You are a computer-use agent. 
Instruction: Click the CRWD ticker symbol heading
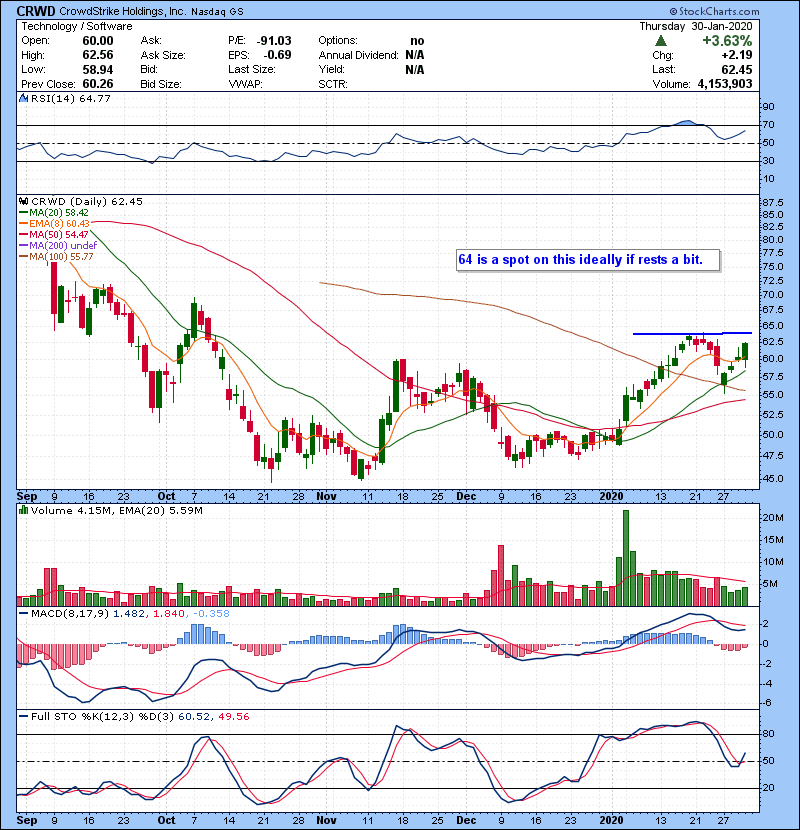tap(36, 11)
